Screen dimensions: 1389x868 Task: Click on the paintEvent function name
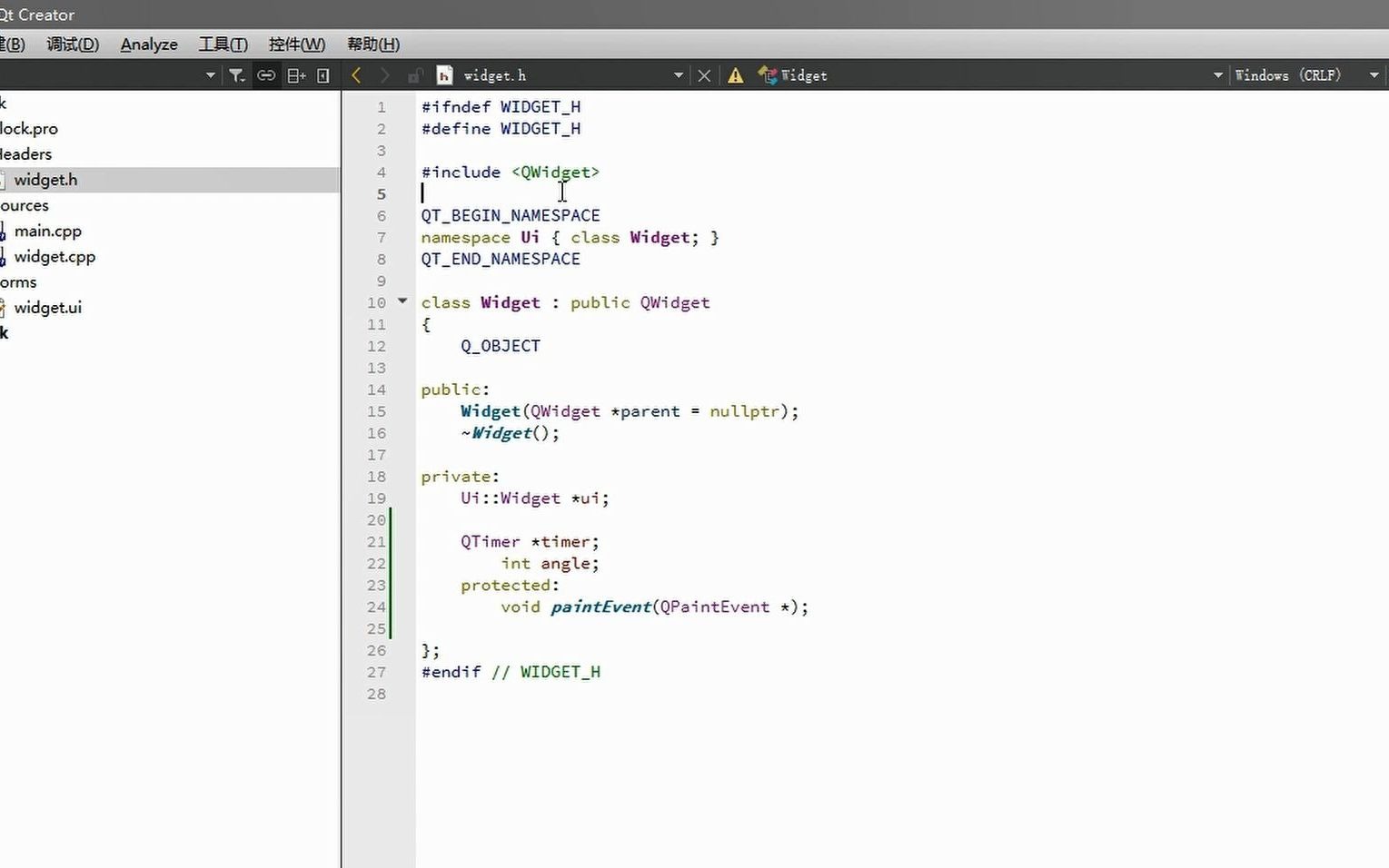tap(600, 607)
